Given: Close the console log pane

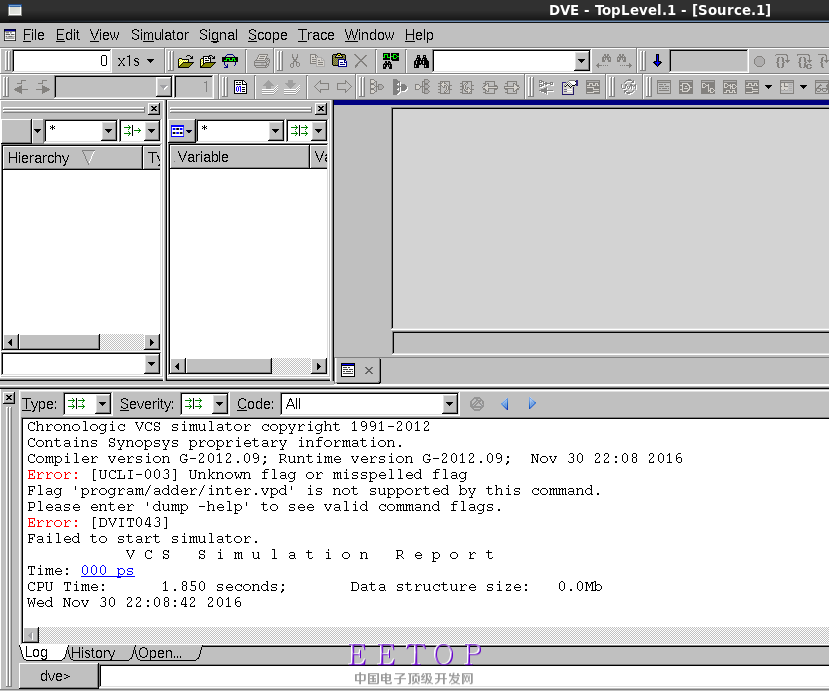Looking at the screenshot, I should [x=9, y=398].
